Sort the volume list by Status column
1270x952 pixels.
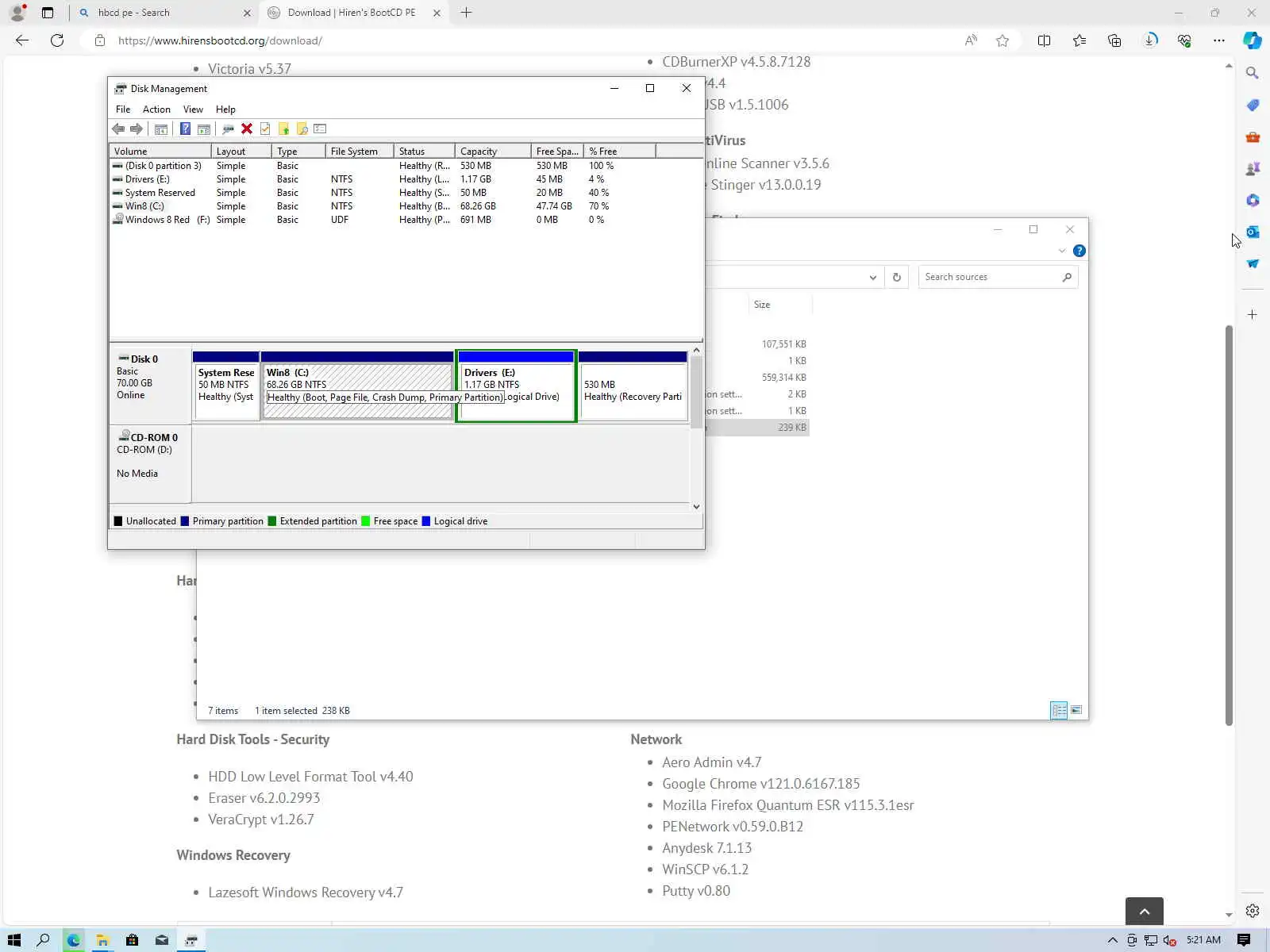pos(425,151)
